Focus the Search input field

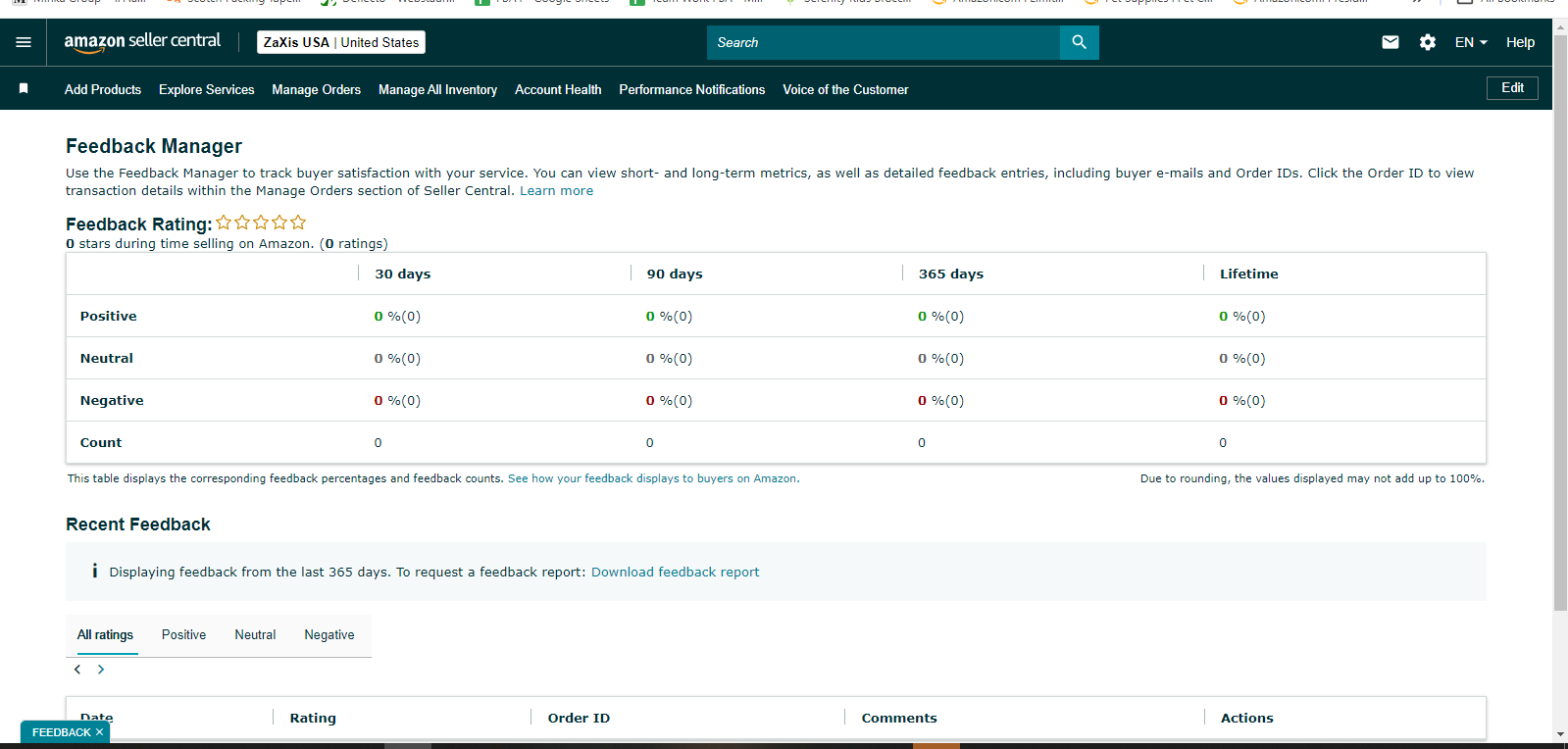[884, 42]
